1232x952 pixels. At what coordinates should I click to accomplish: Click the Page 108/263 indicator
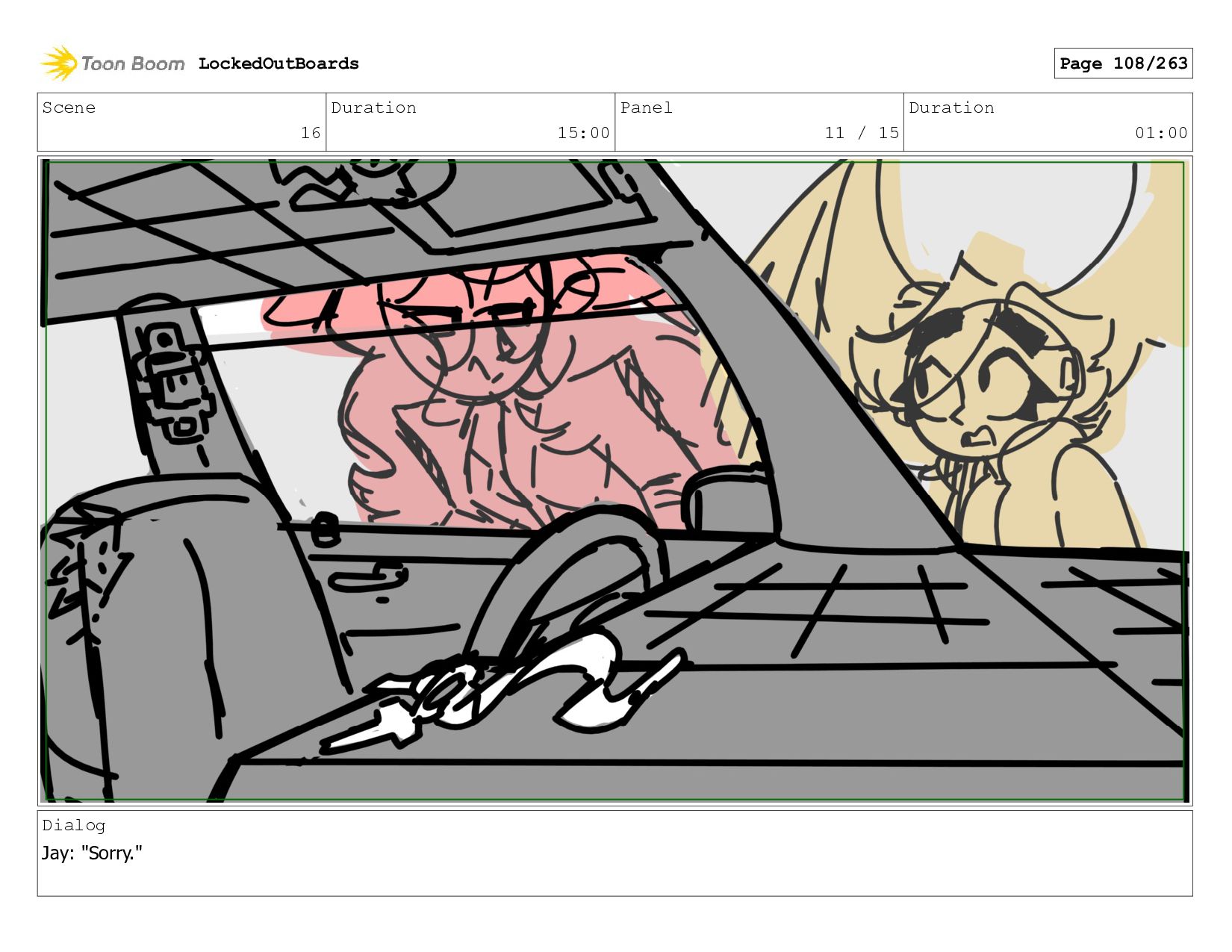click(x=1123, y=63)
